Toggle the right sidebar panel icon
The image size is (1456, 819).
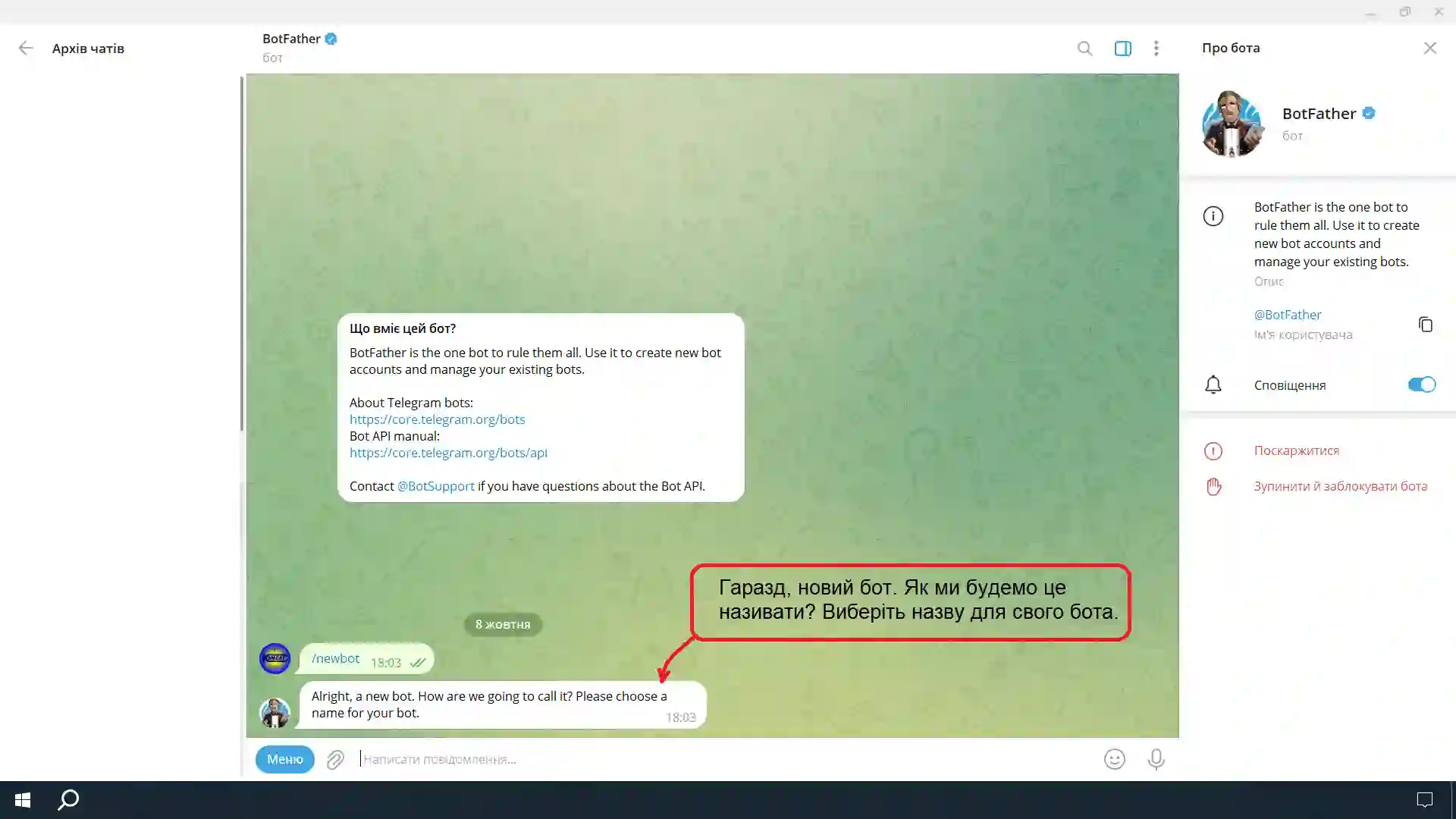pyautogui.click(x=1122, y=49)
